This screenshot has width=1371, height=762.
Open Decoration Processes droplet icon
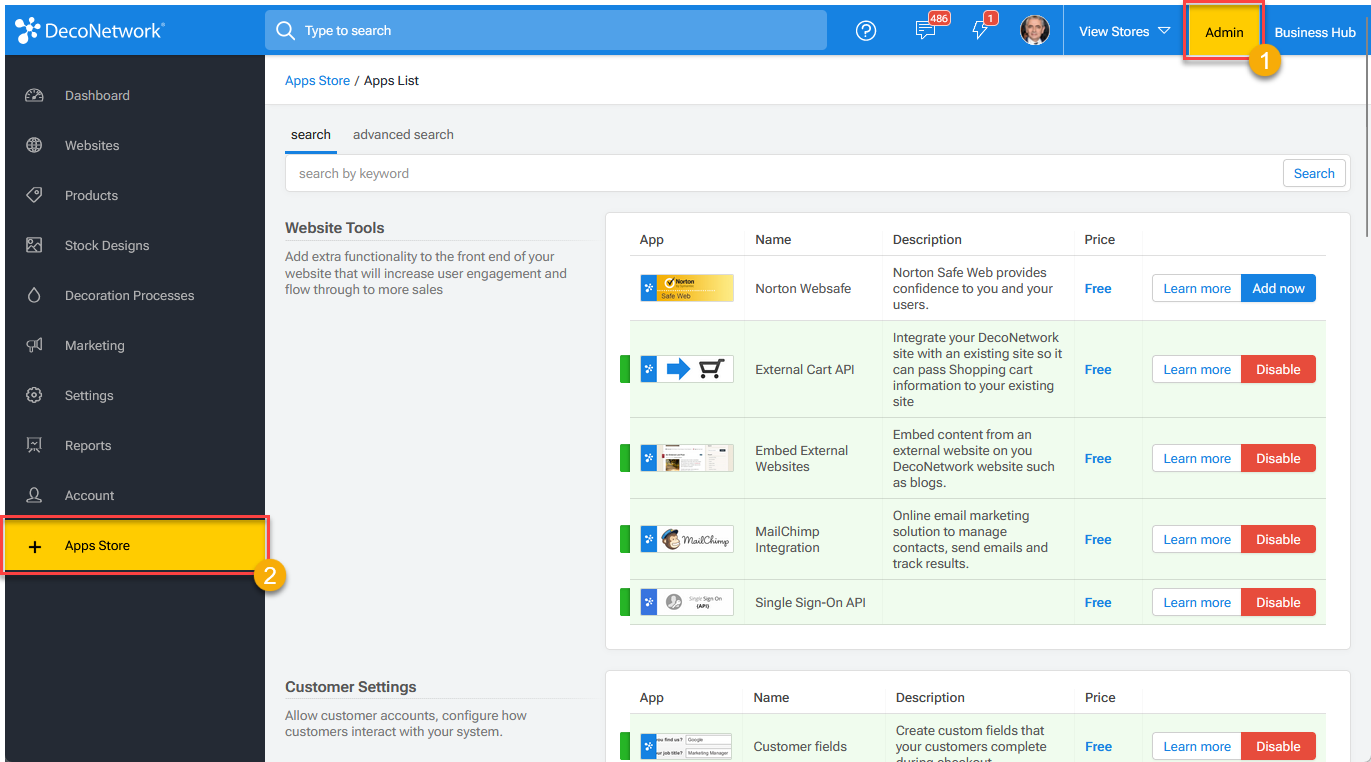pyautogui.click(x=34, y=296)
